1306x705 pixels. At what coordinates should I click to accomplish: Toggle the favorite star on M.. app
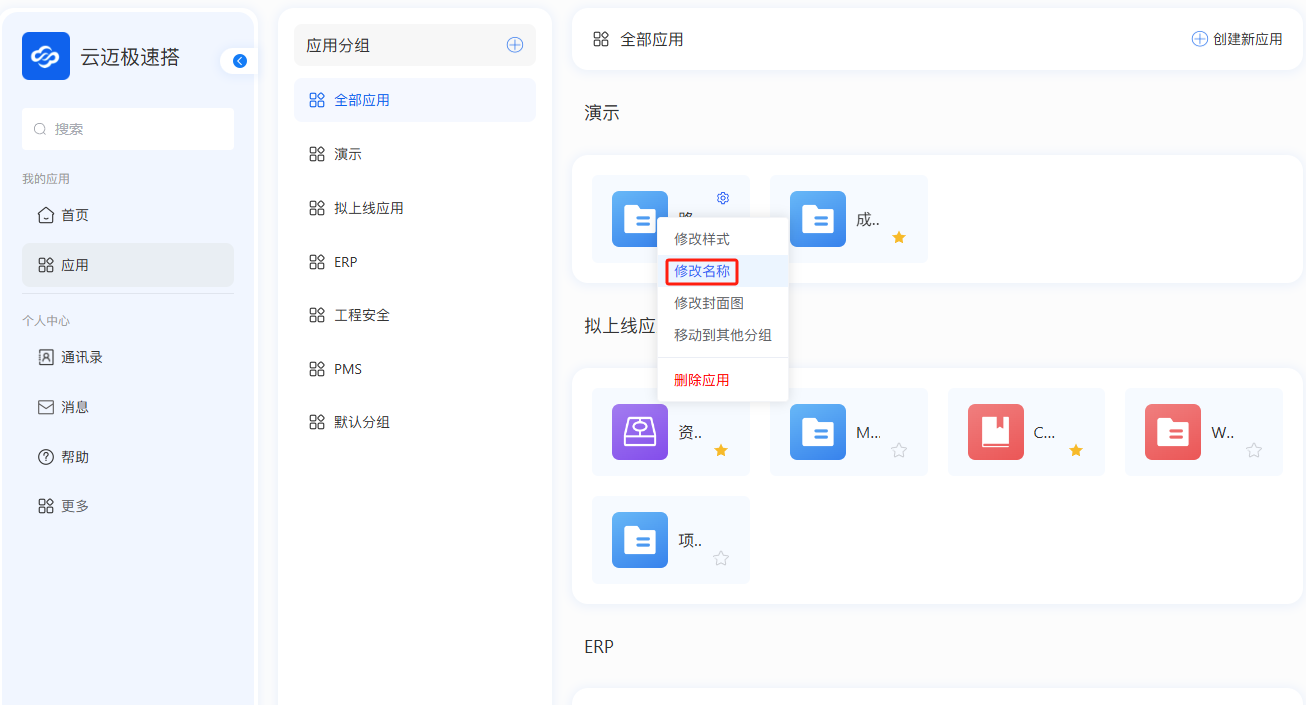click(x=899, y=451)
